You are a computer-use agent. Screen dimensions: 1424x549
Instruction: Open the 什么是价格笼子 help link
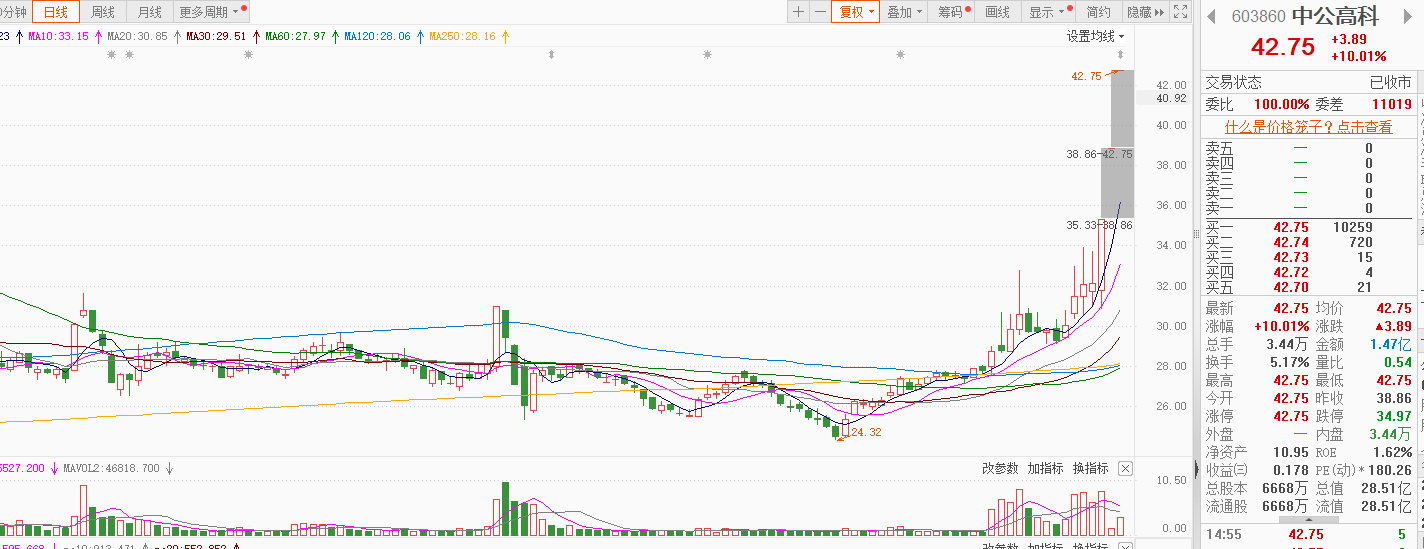point(1308,127)
